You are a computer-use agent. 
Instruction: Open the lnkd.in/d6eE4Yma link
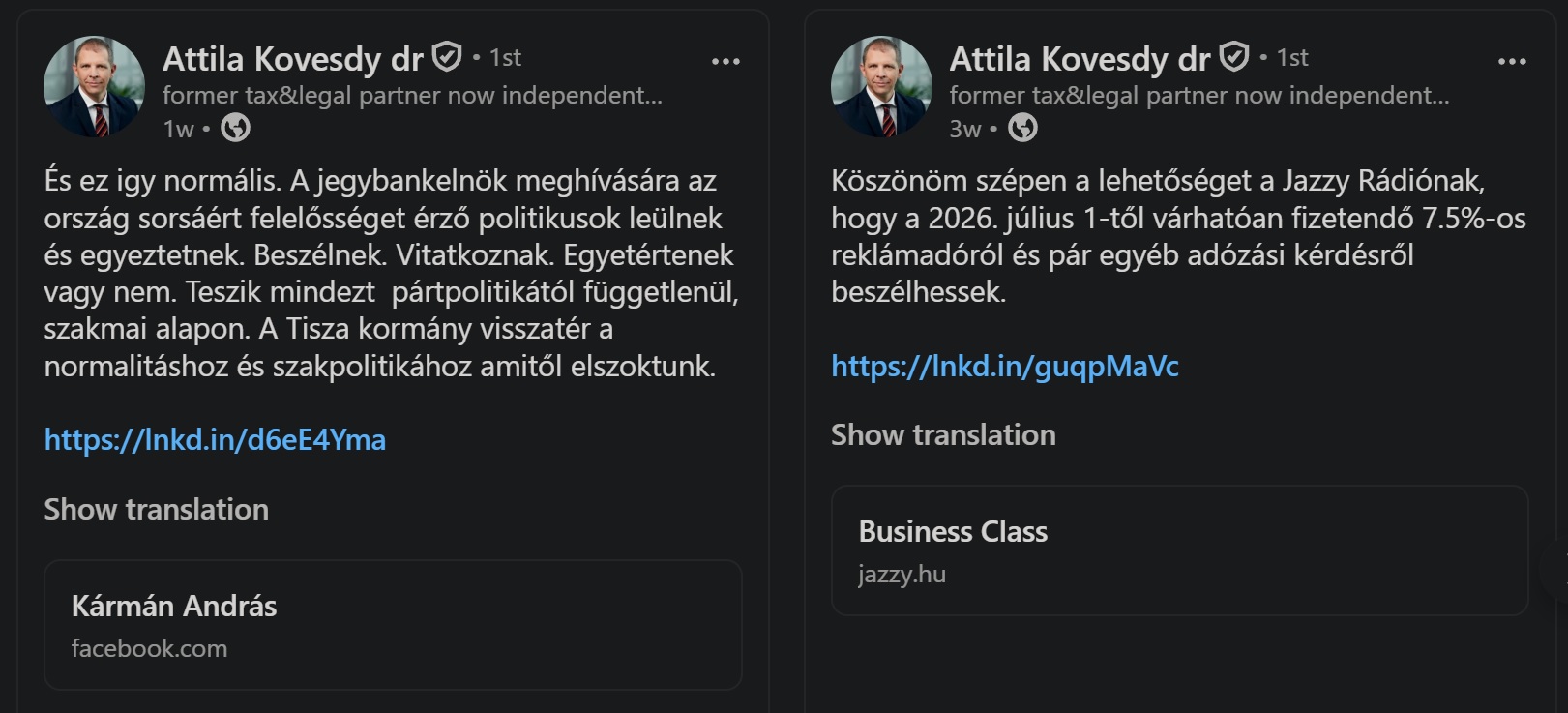click(x=215, y=440)
